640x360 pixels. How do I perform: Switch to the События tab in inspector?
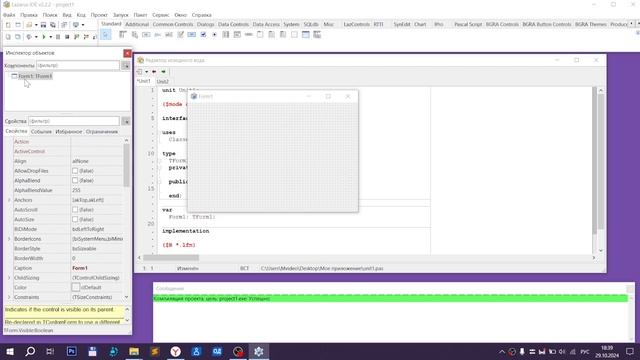coord(41,132)
